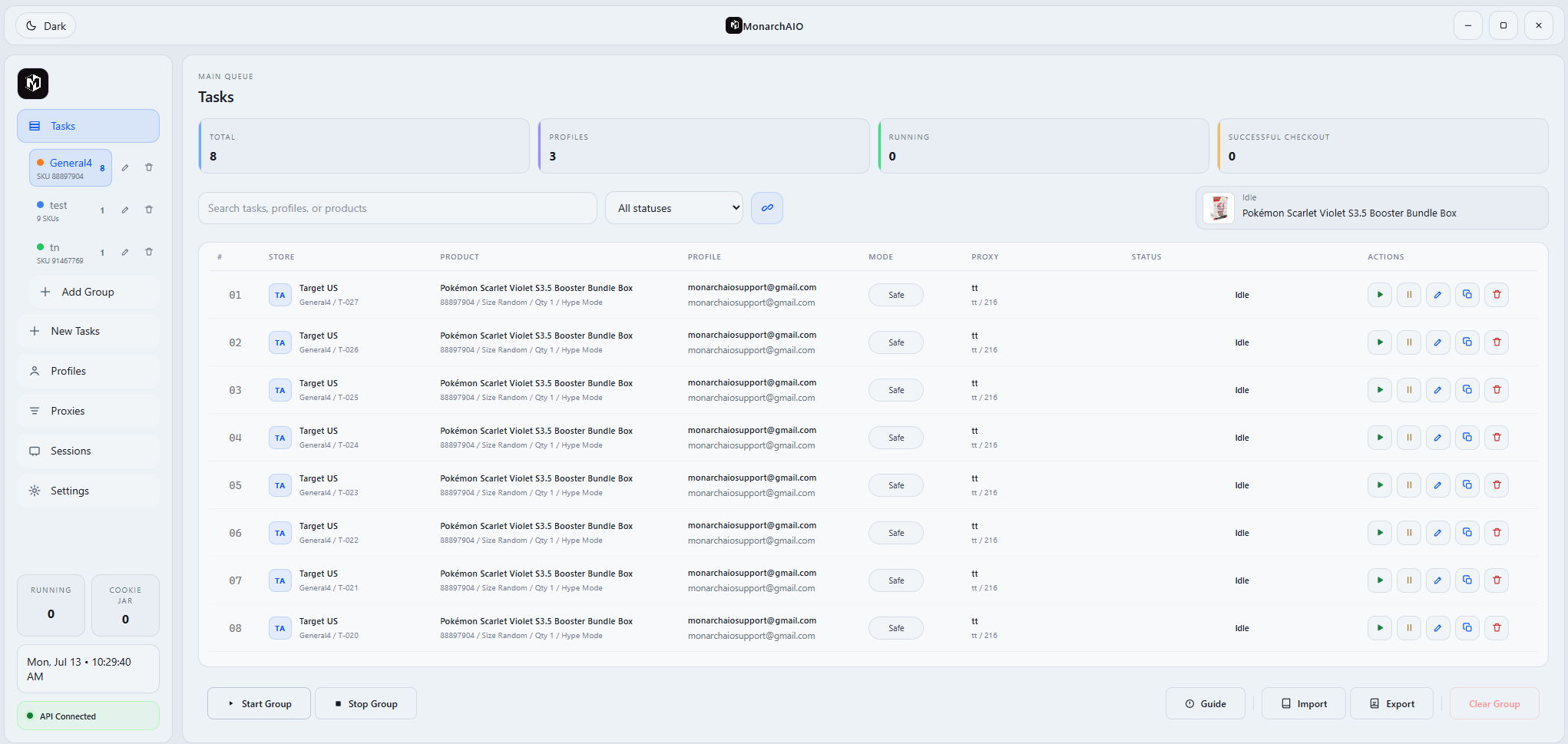Open Sessions page
Image resolution: width=1568 pixels, height=744 pixels.
click(88, 451)
